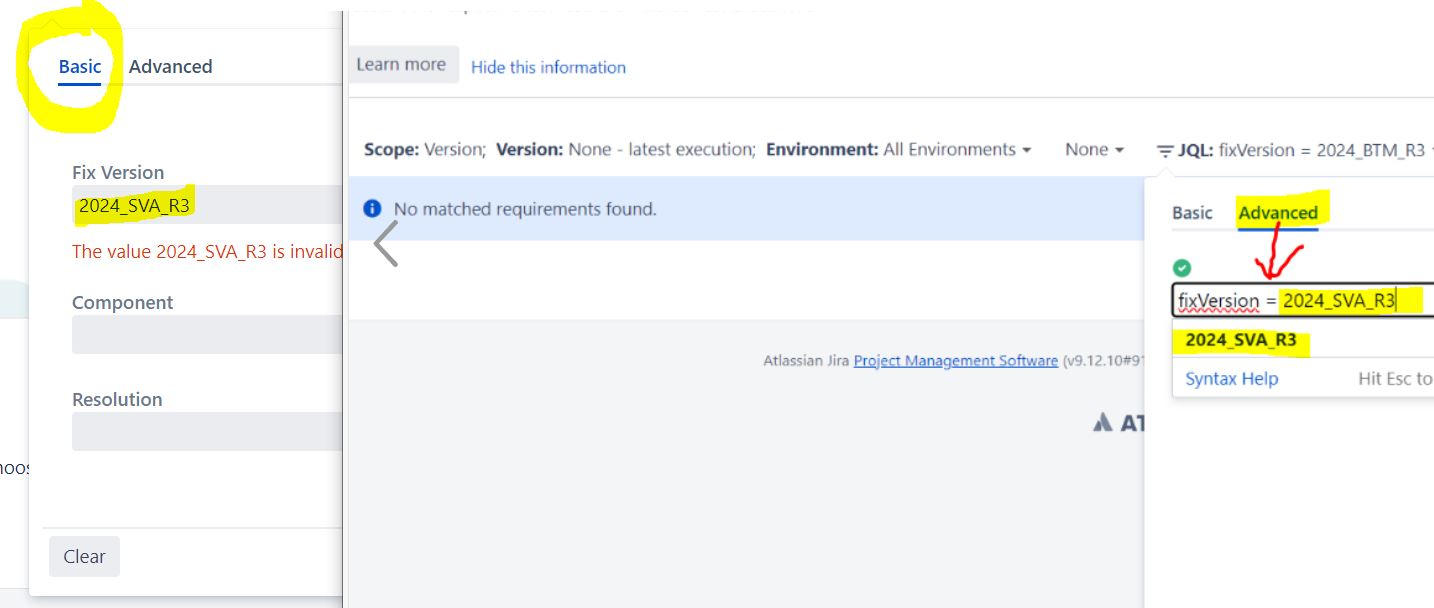Click the Hide this information link

[548, 67]
